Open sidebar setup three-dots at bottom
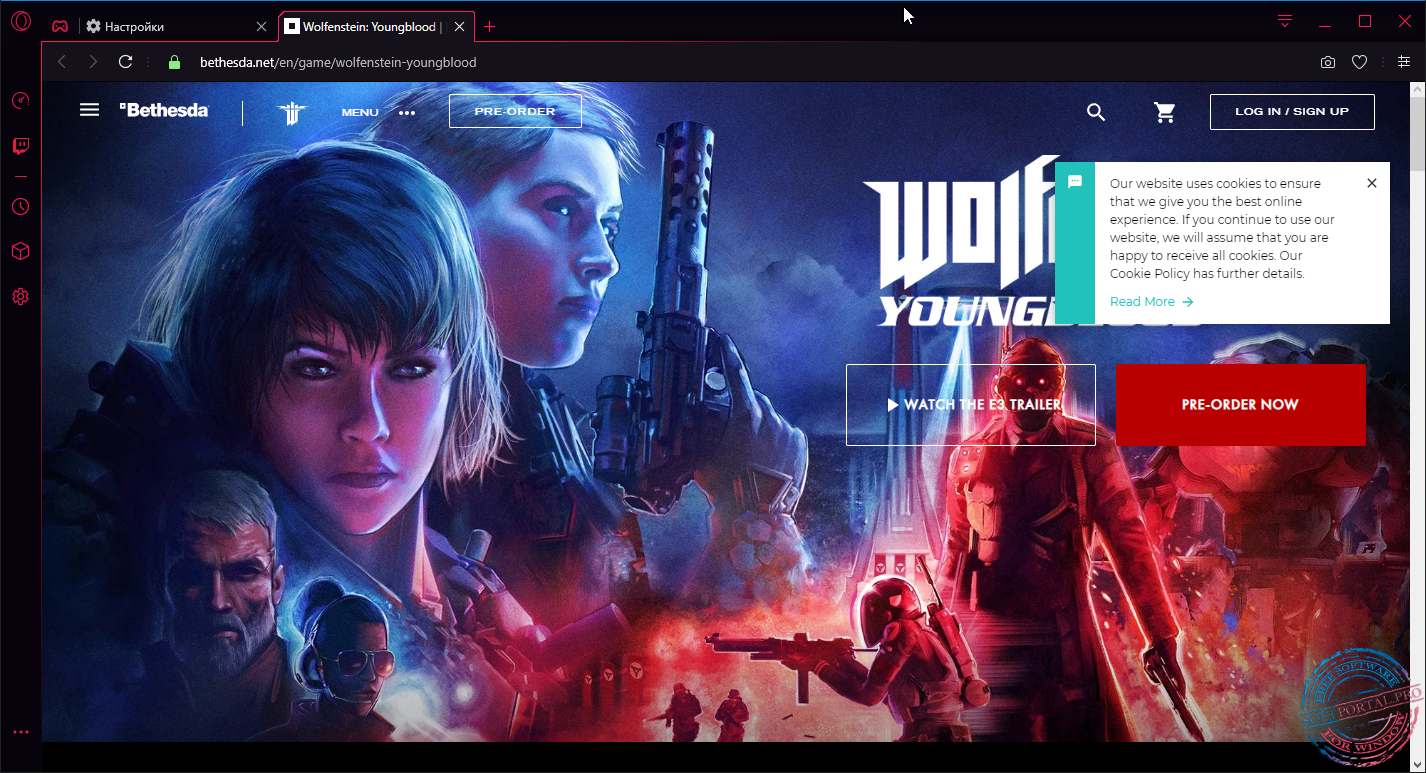 21,732
